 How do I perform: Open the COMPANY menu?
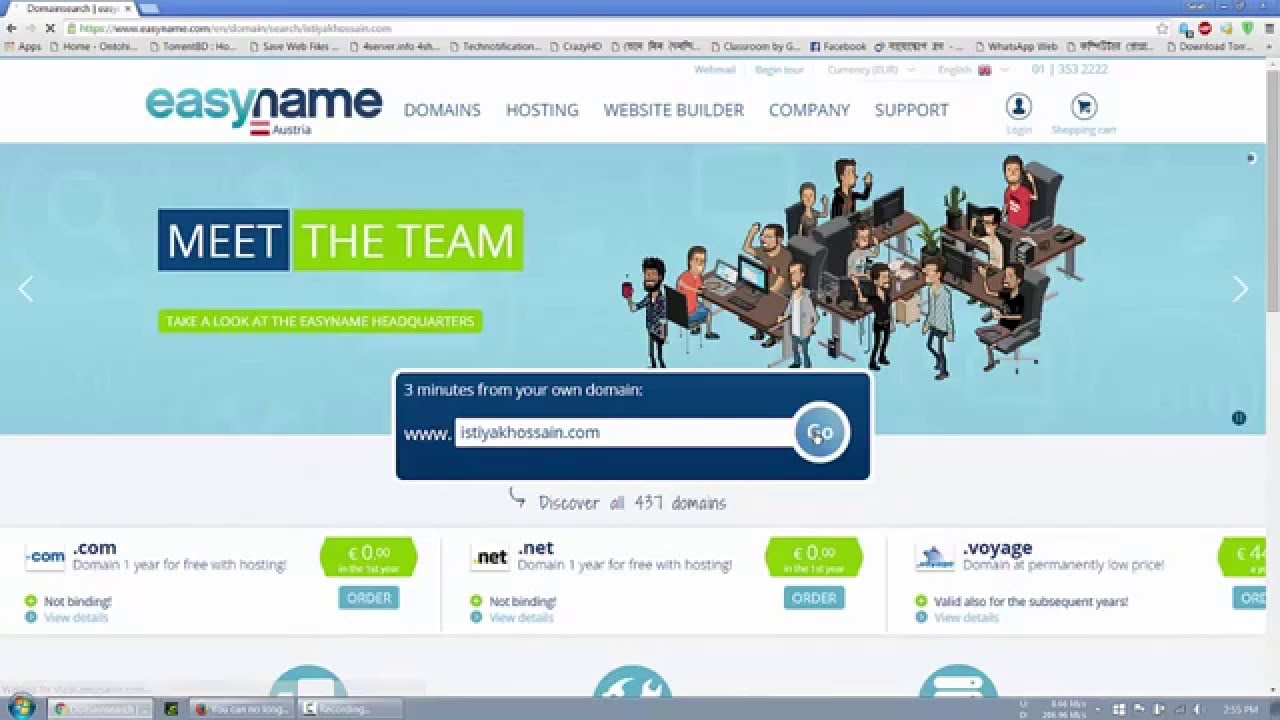tap(809, 110)
